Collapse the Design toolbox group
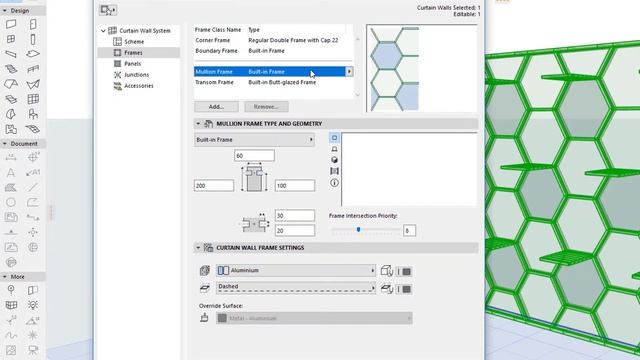Image resolution: width=640 pixels, height=360 pixels. pos(4,11)
